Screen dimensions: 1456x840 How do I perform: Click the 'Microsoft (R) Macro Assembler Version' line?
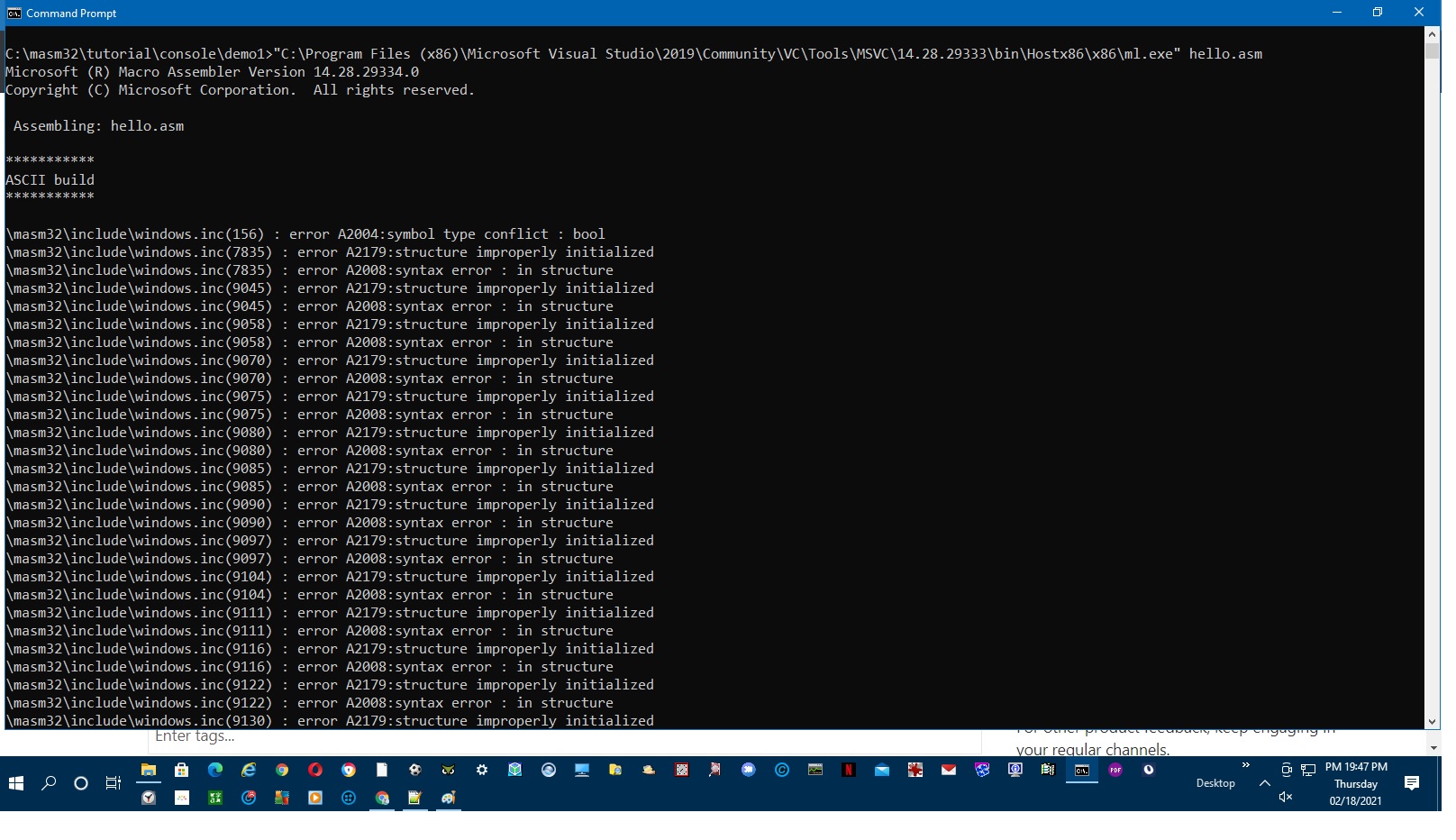pos(212,72)
